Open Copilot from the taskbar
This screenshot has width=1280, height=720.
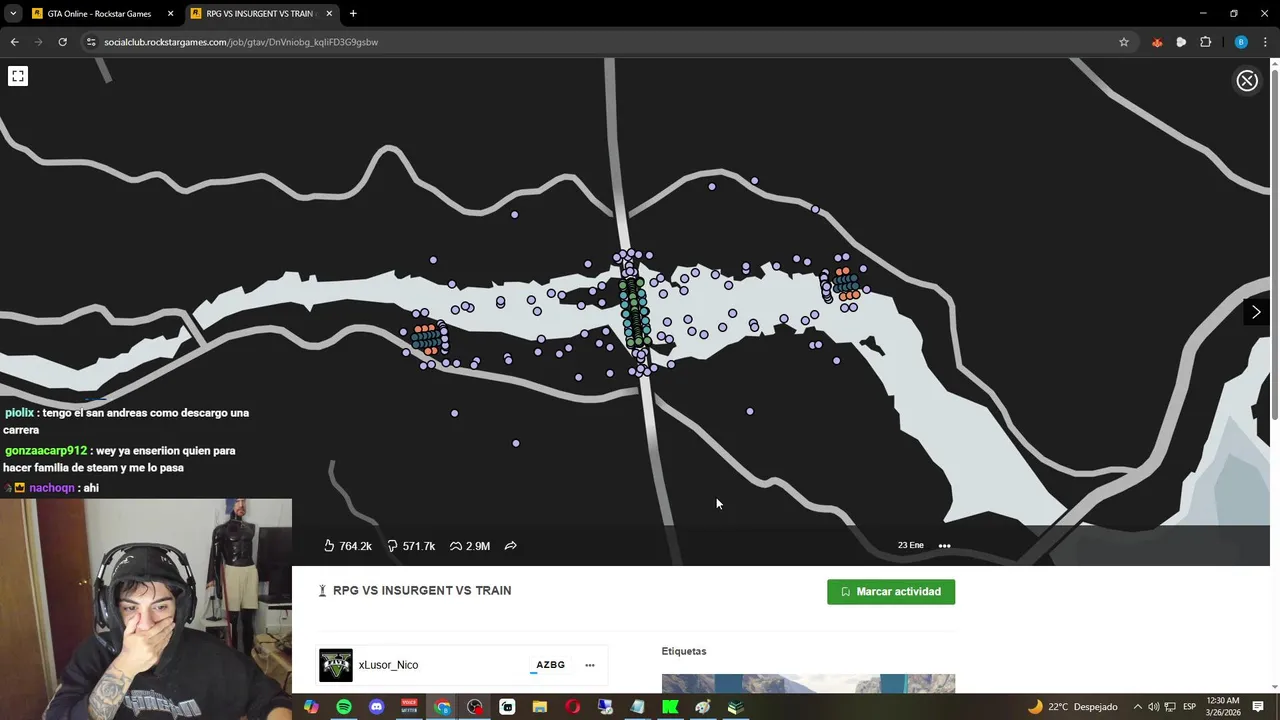tap(311, 707)
